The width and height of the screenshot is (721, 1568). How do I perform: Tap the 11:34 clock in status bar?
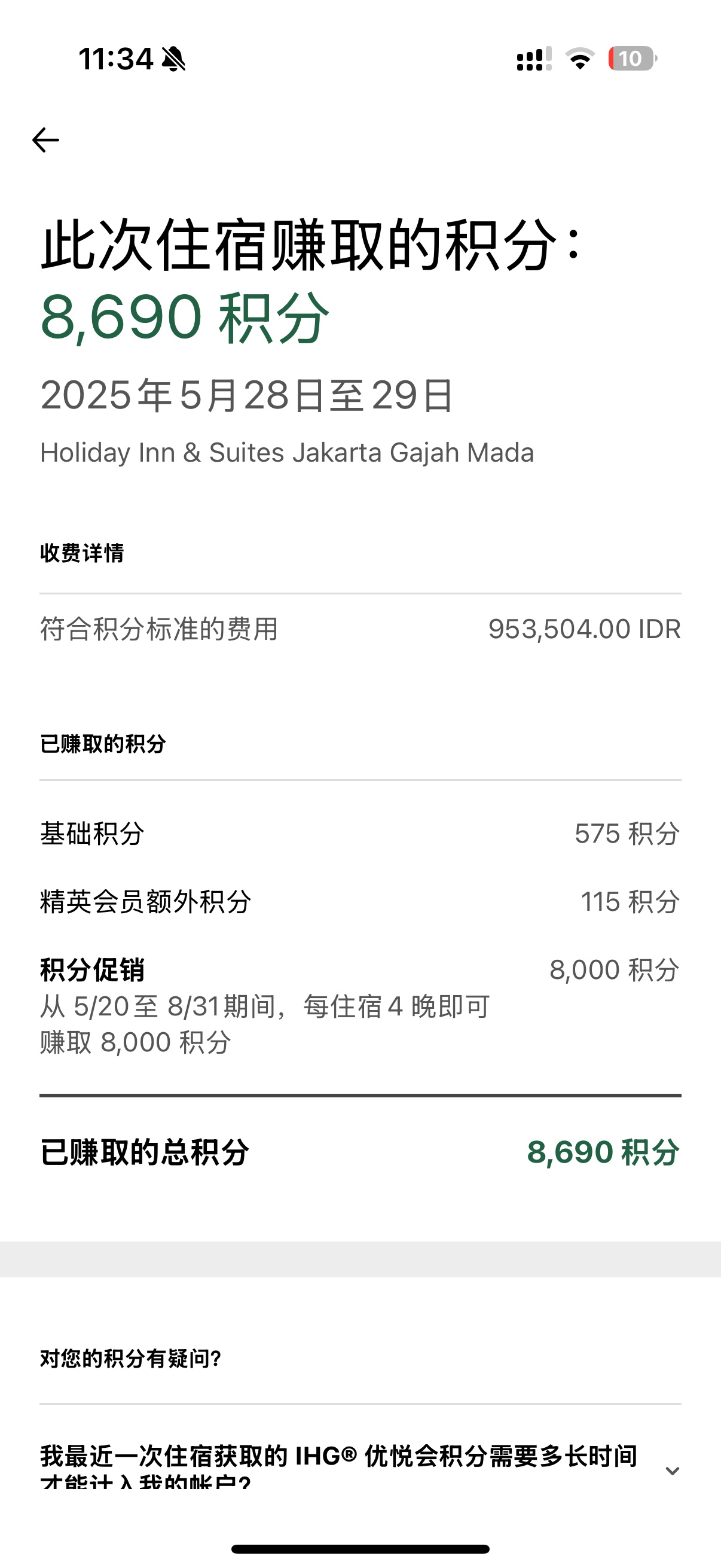click(x=115, y=59)
